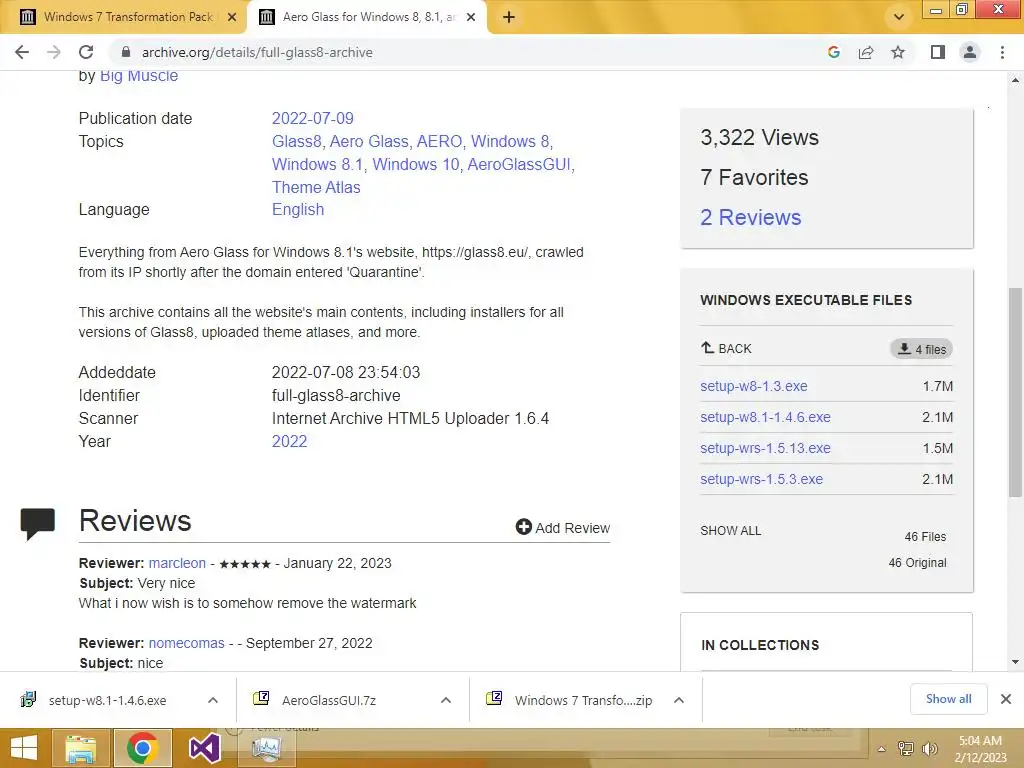Close the Windows 7 Transformation Pack tab

(x=231, y=18)
